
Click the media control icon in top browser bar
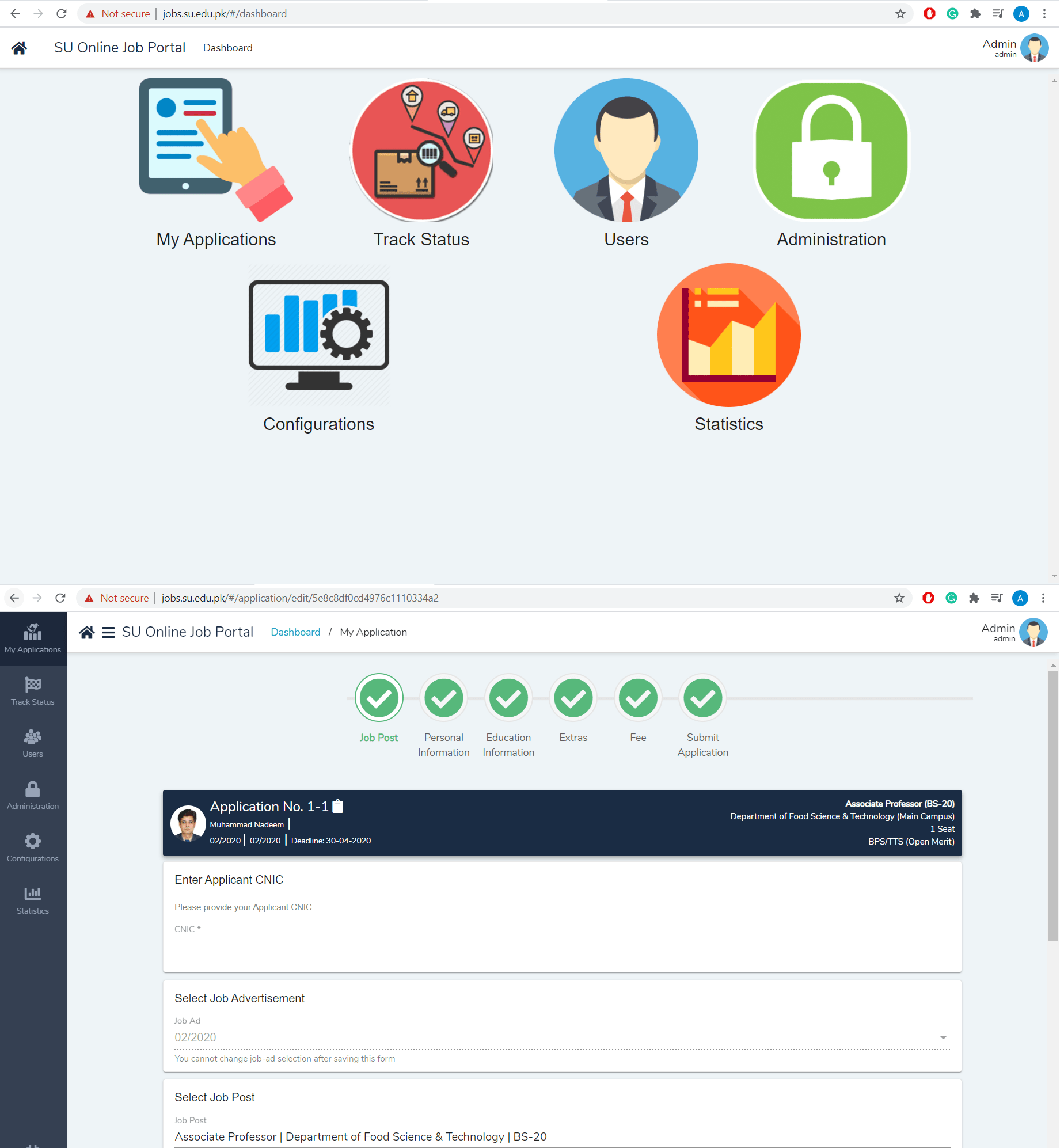click(998, 13)
